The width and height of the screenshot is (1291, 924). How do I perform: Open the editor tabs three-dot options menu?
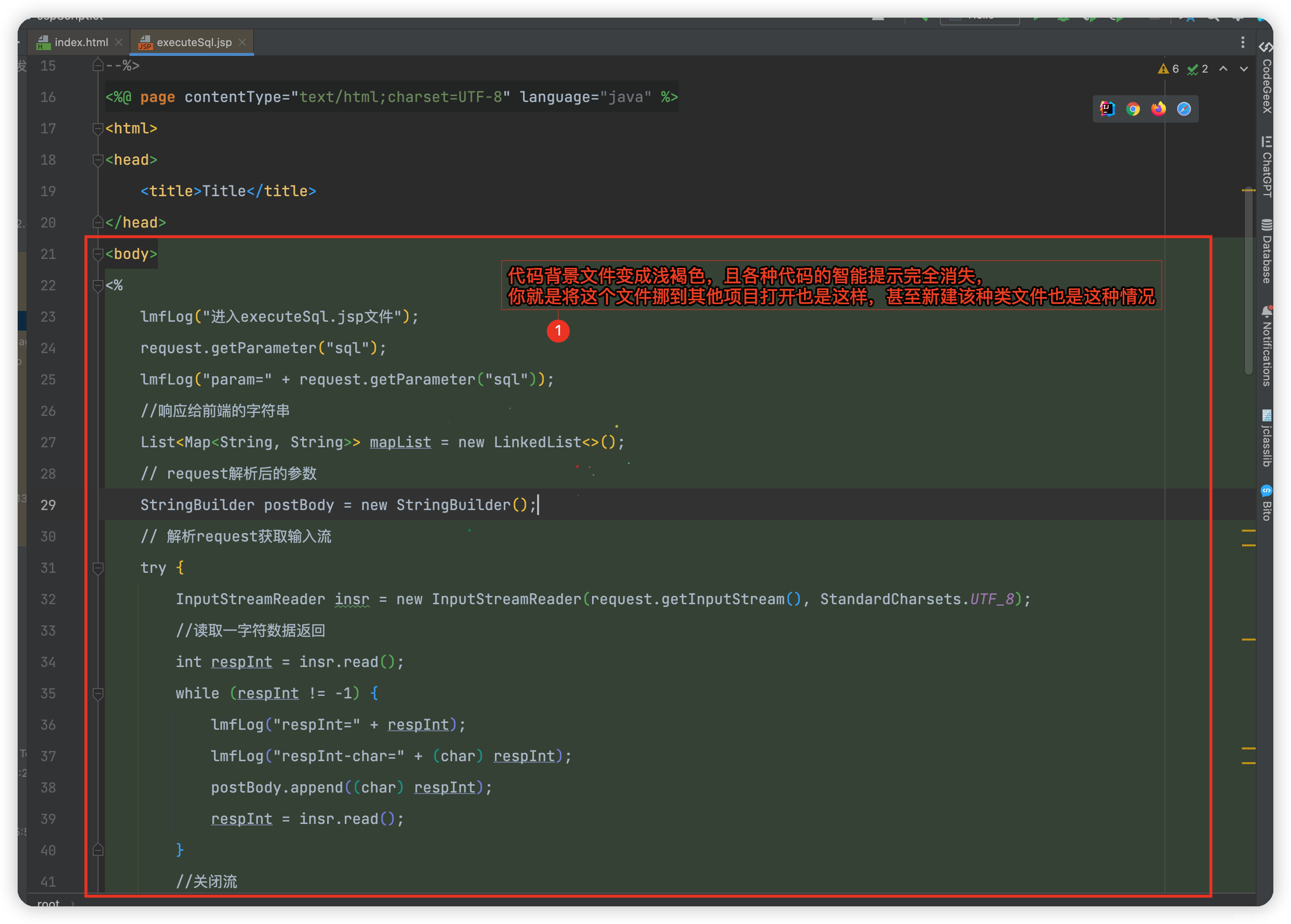[x=1242, y=42]
